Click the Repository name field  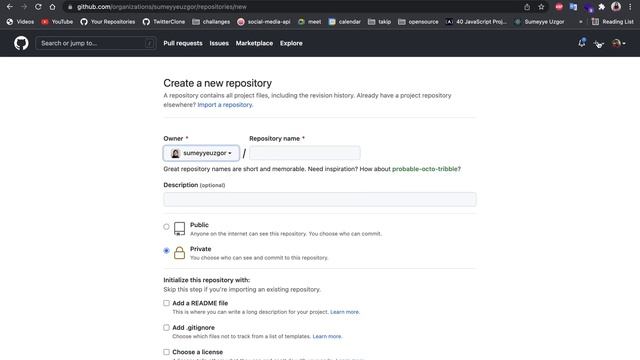click(x=304, y=153)
